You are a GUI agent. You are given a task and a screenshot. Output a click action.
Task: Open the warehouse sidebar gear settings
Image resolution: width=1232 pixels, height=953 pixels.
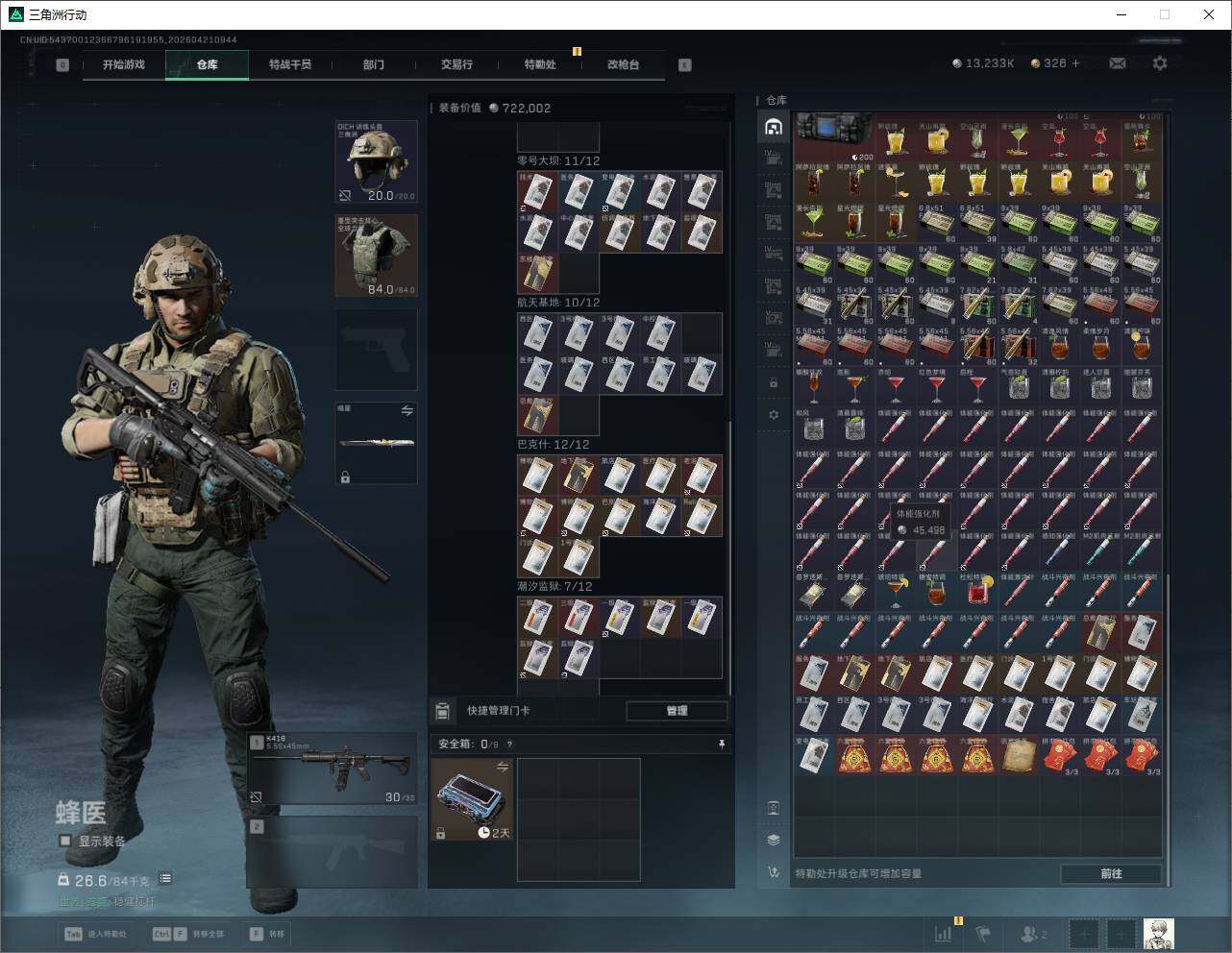774,415
